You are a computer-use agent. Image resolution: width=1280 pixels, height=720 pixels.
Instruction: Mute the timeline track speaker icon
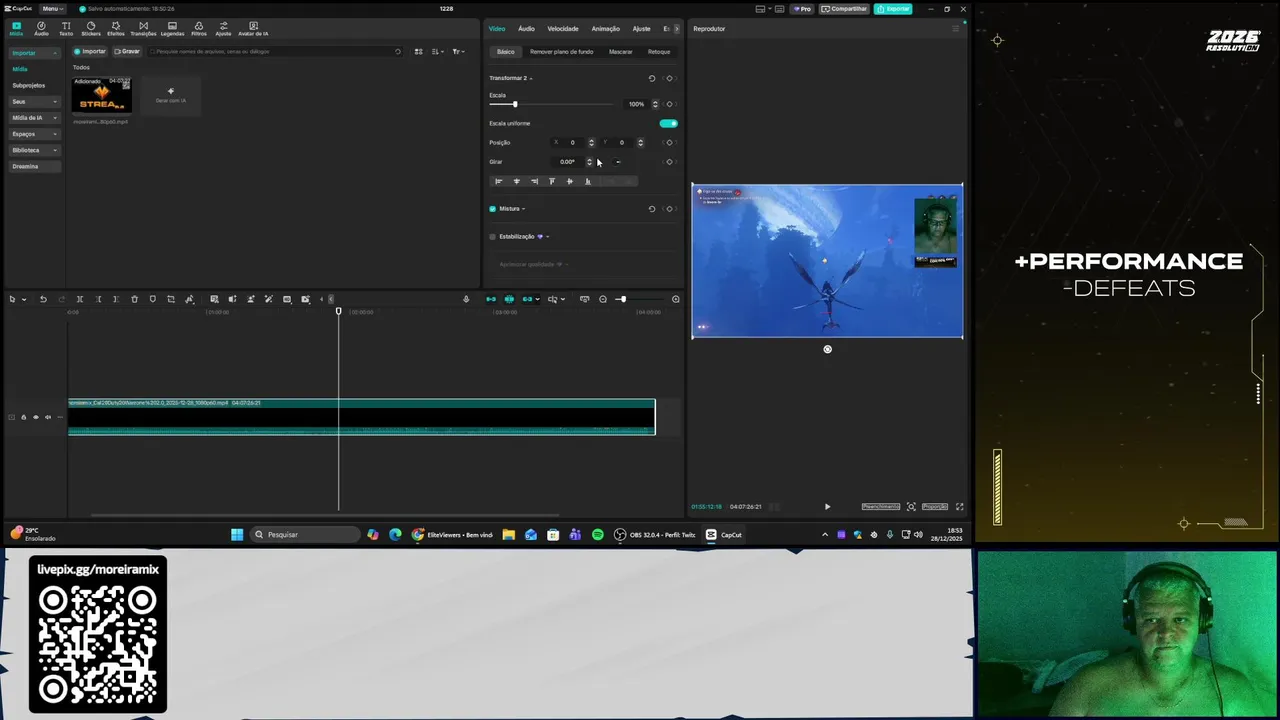coord(48,417)
